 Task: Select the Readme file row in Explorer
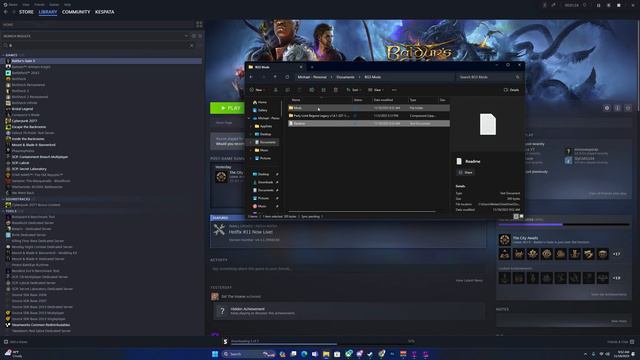[369, 123]
